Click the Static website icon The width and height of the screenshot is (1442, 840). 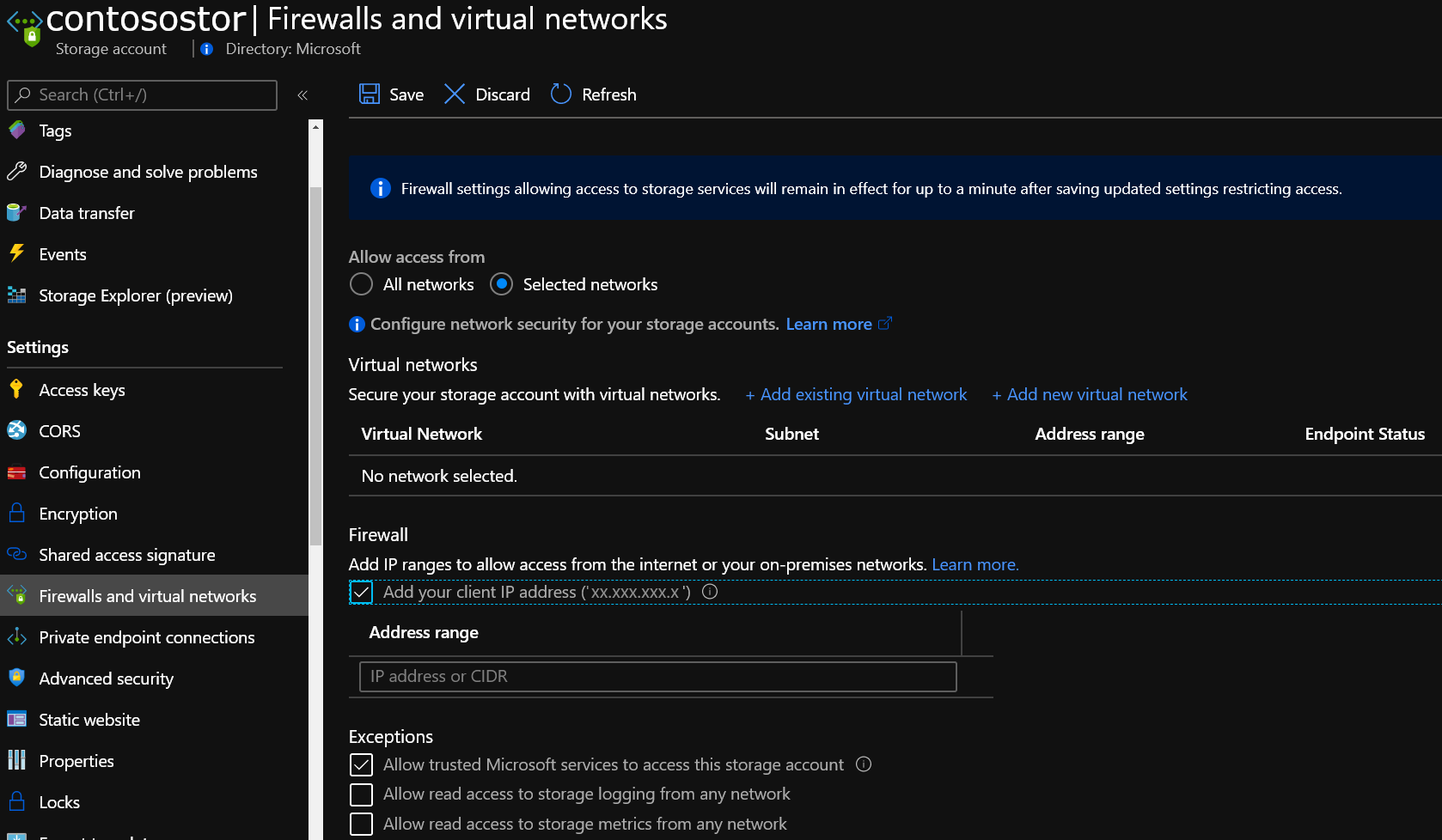(17, 719)
